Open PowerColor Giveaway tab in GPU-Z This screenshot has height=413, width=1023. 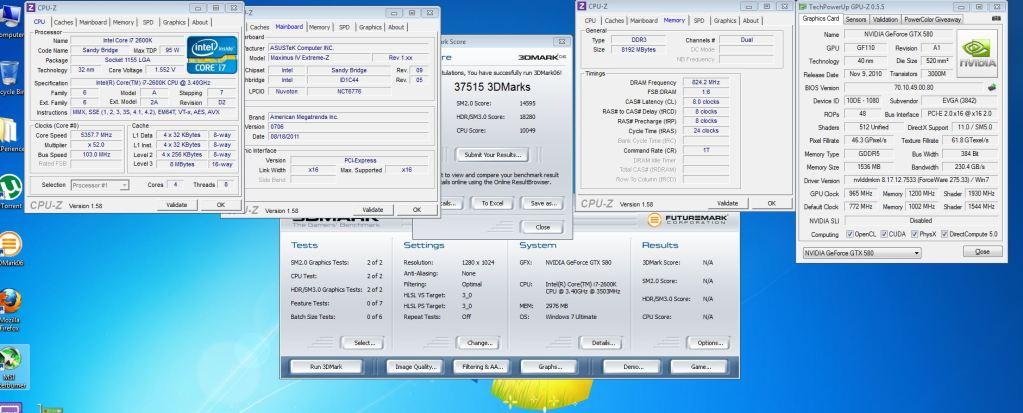point(932,20)
